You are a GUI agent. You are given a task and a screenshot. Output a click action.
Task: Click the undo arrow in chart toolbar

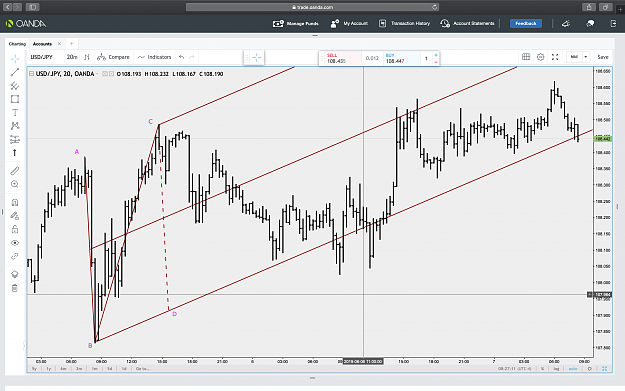click(181, 57)
